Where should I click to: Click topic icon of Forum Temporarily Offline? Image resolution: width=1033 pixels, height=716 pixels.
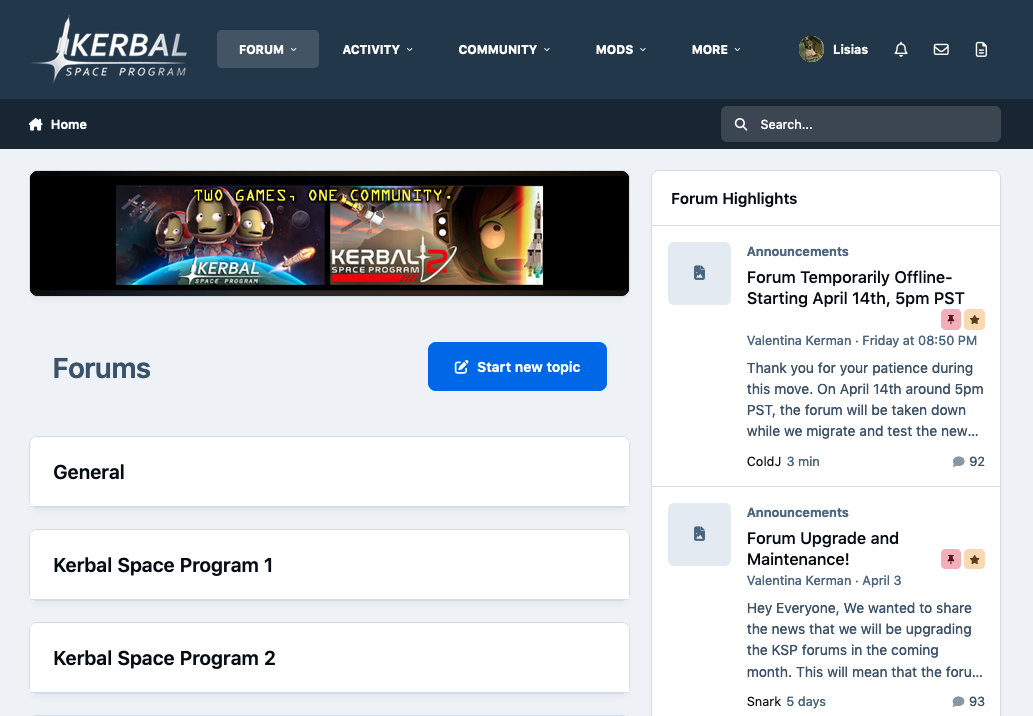[x=699, y=273]
